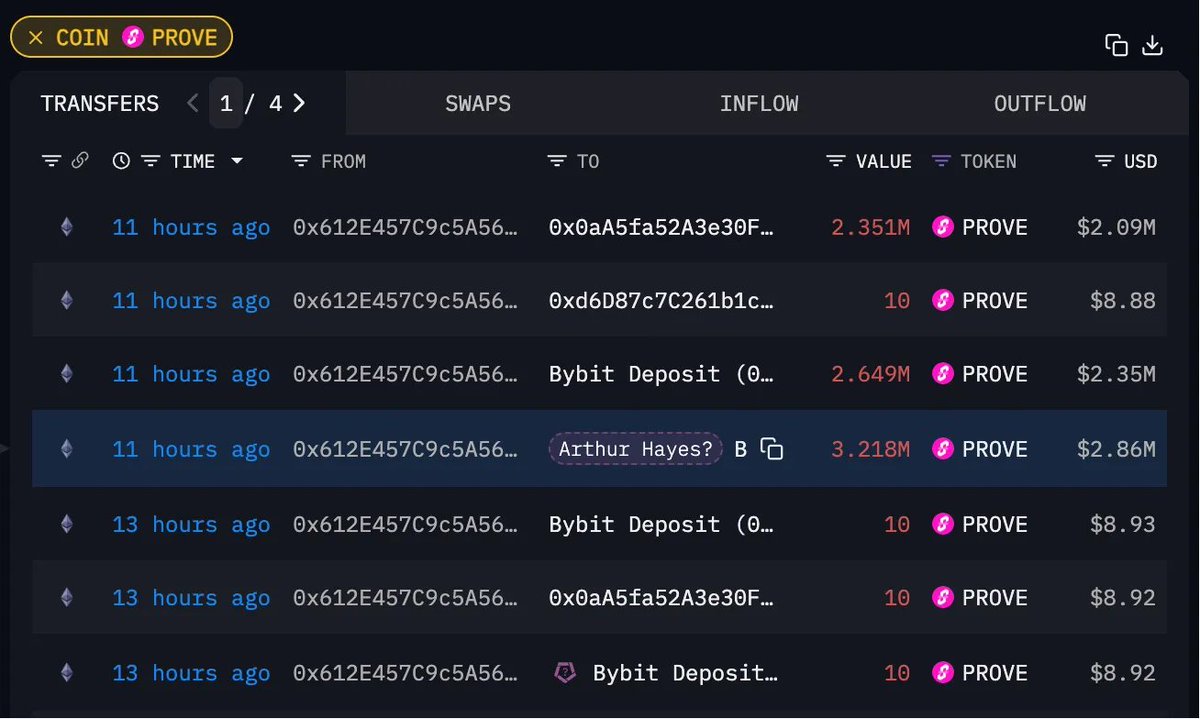Copy the address in the Arthur Hayes row
Viewport: 1200px width, 719px height.
coord(771,449)
